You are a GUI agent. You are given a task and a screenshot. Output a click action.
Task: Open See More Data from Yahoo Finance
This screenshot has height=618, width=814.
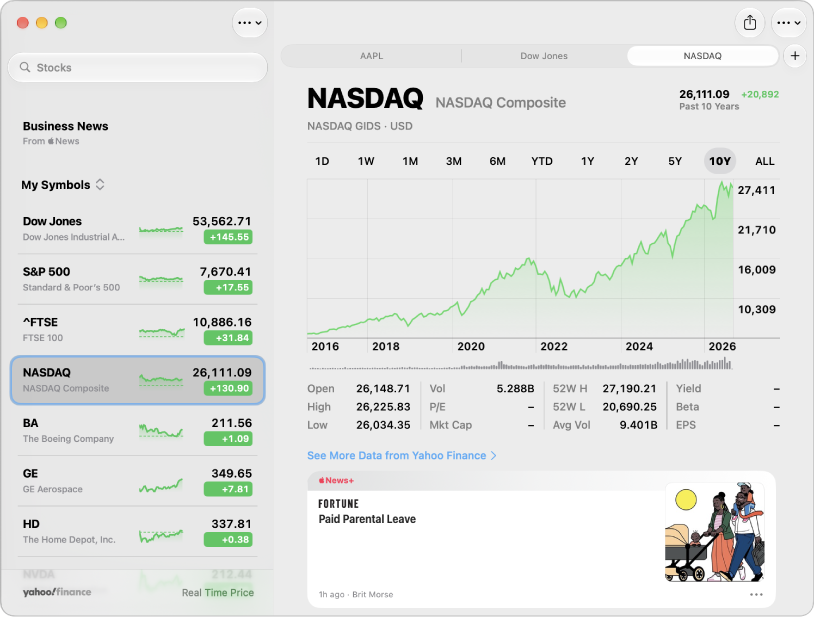[402, 455]
